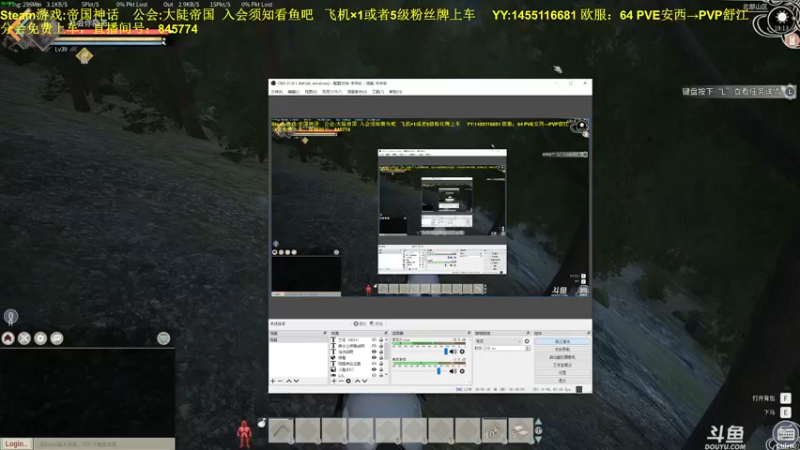Click highlighted Stop Streaming button in OBS Controls
Image resolution: width=800 pixels, height=450 pixels.
click(562, 341)
